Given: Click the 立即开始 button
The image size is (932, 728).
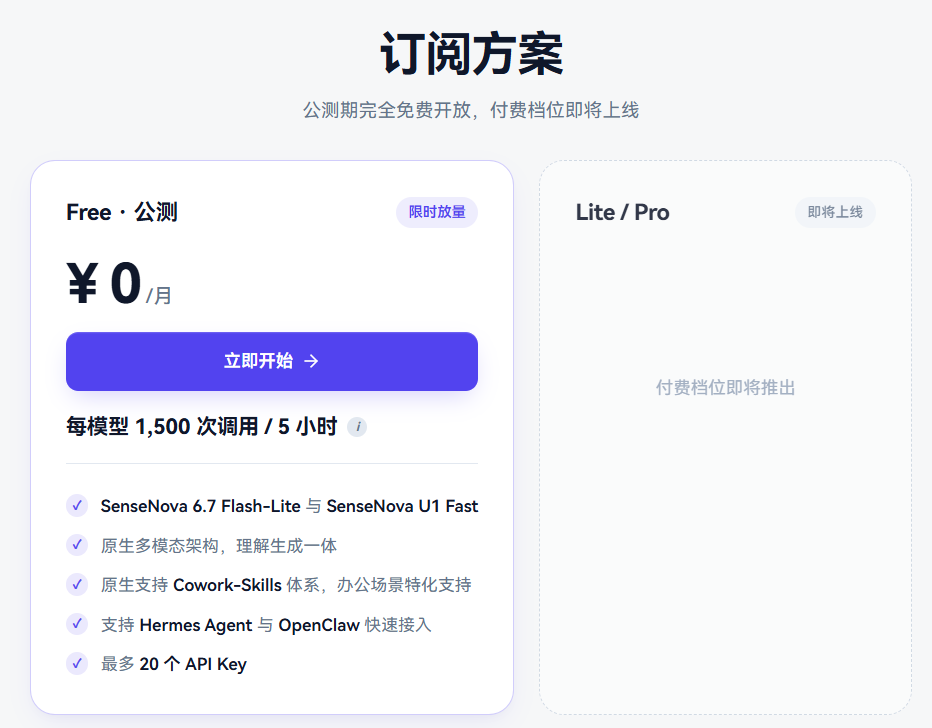Looking at the screenshot, I should (x=272, y=361).
